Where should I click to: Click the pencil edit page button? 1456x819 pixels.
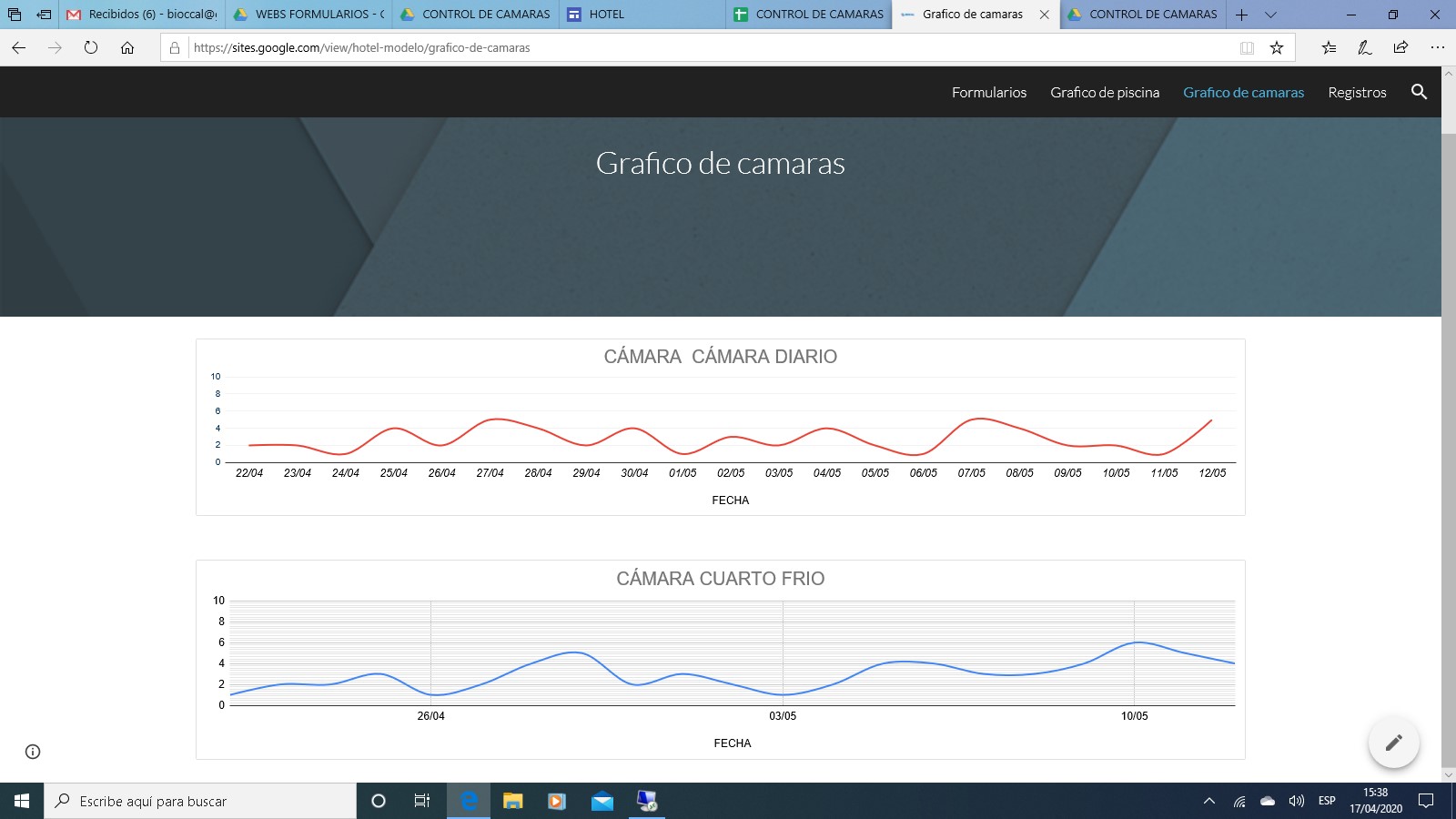click(1393, 743)
